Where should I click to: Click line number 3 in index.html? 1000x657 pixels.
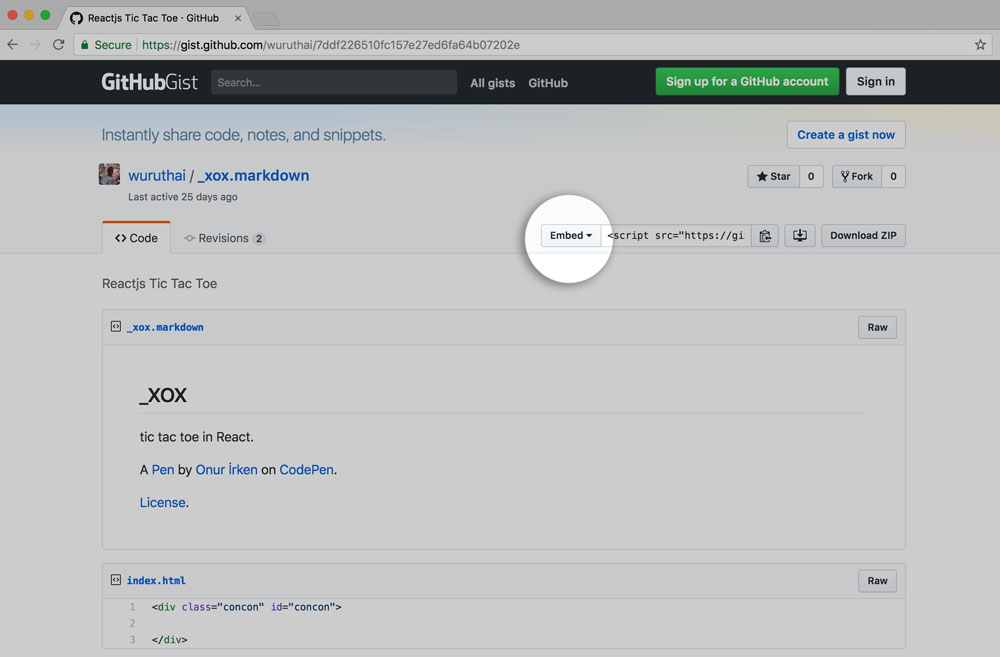point(133,640)
